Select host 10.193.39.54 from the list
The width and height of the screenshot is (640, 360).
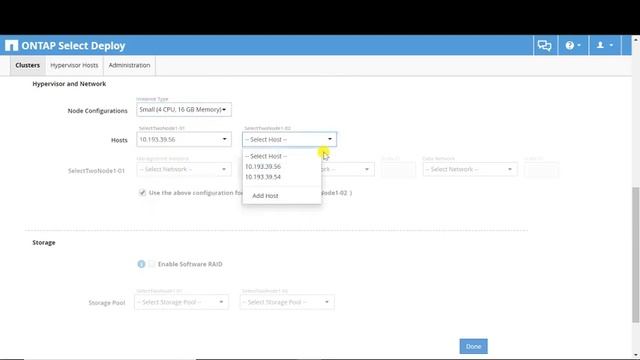(282, 177)
